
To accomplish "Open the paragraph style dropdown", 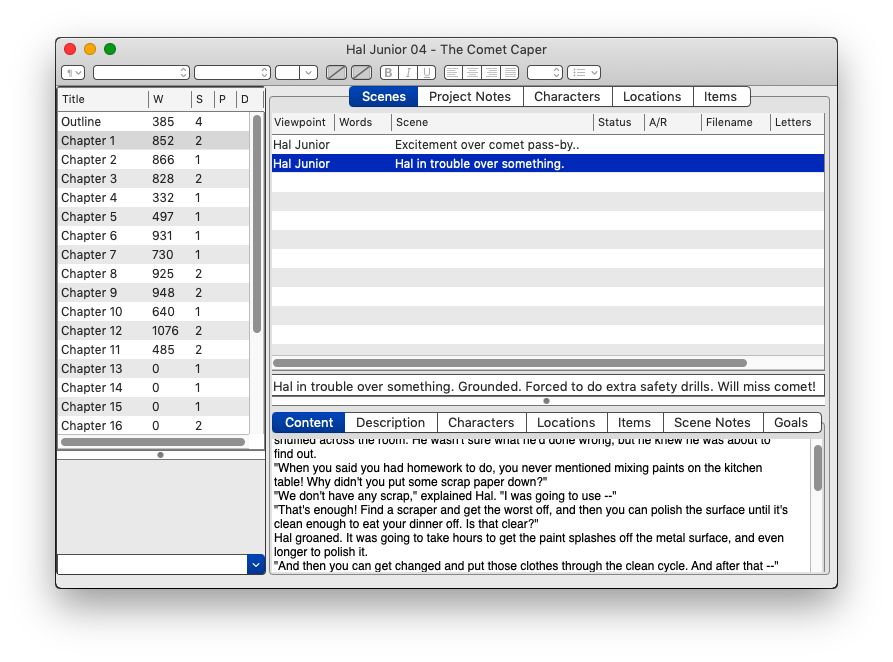I will pos(73,73).
